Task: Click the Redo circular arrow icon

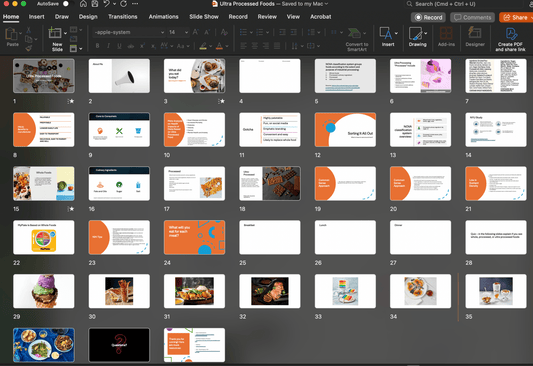Action: [x=123, y=4]
